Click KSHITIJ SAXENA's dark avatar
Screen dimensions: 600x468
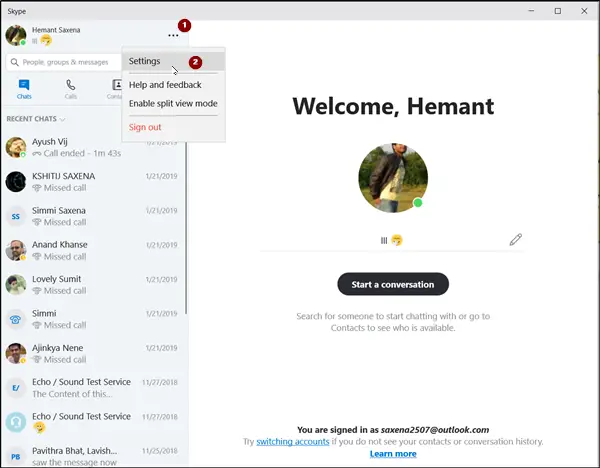[16, 182]
